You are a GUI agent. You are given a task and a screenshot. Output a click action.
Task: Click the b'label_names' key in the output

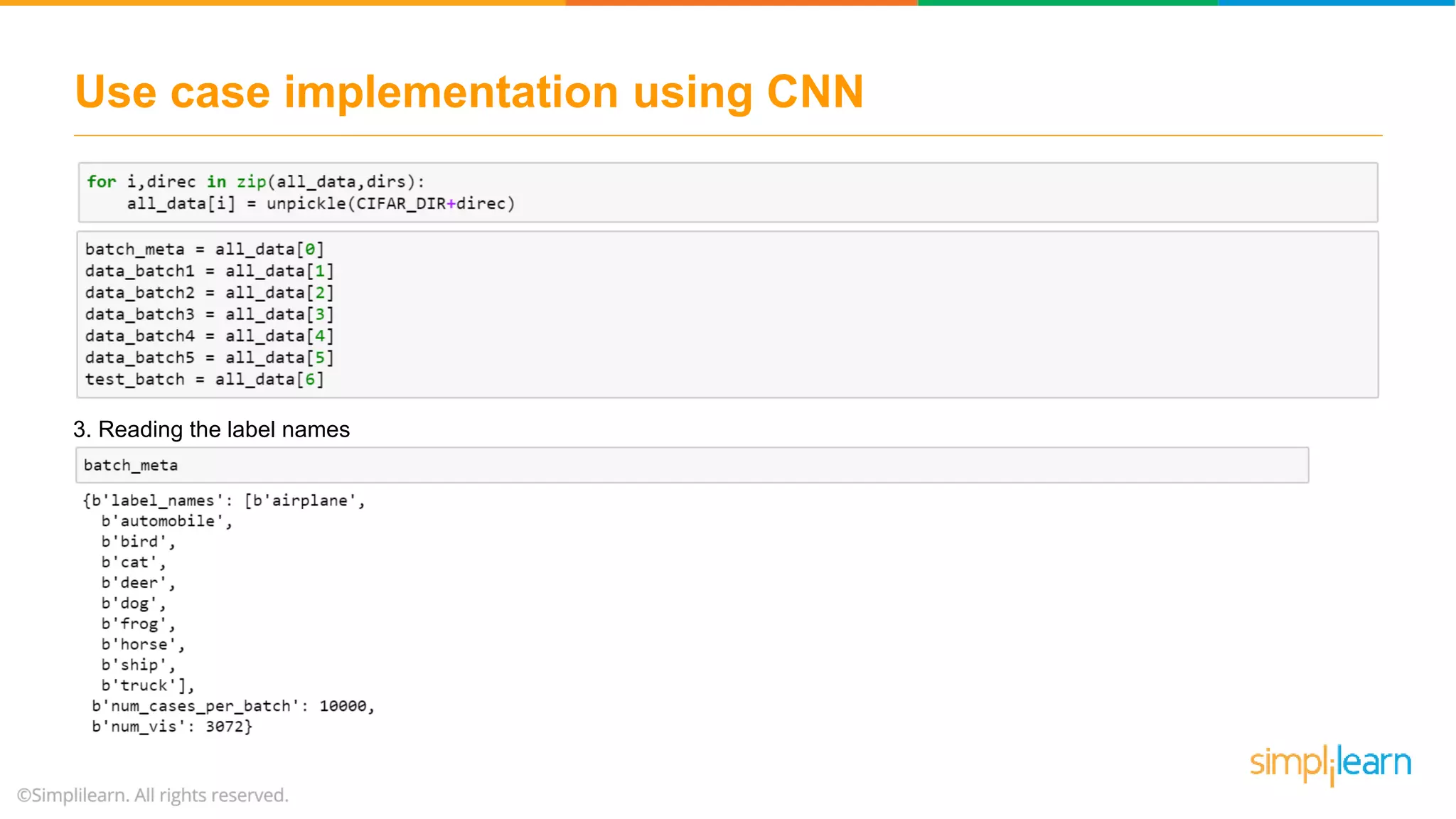coord(156,501)
